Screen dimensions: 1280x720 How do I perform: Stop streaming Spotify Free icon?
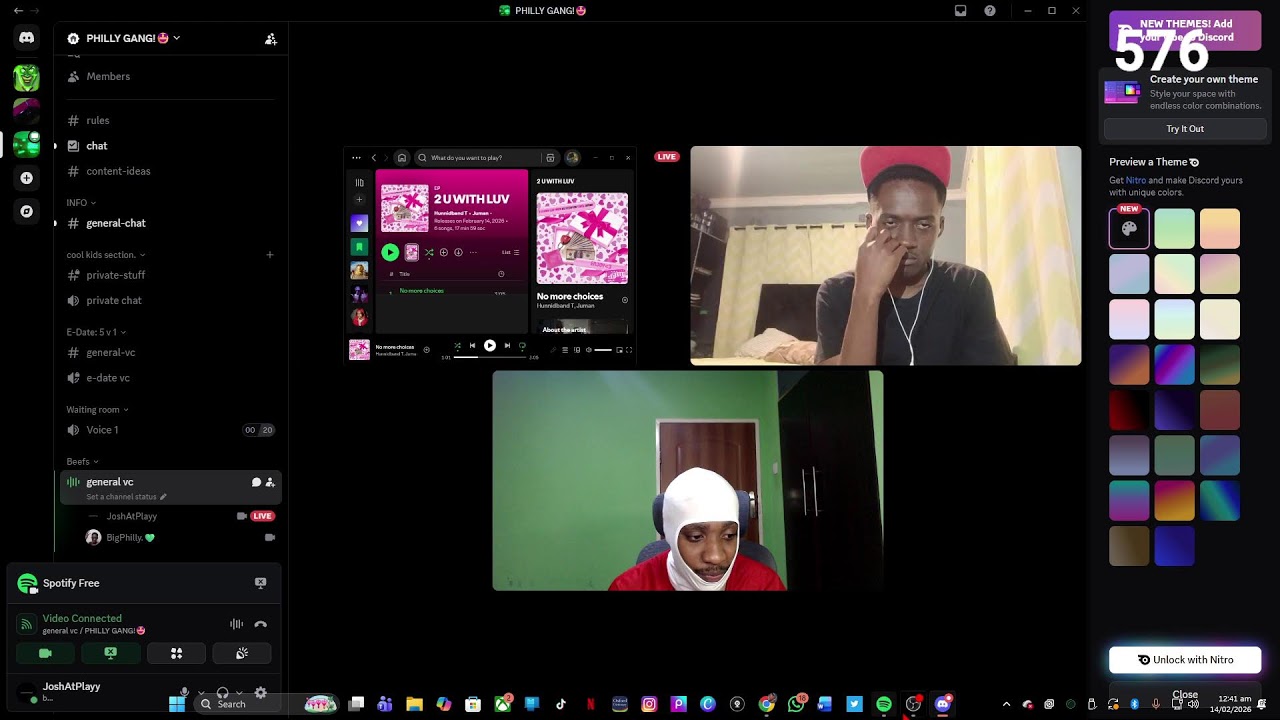[260, 583]
